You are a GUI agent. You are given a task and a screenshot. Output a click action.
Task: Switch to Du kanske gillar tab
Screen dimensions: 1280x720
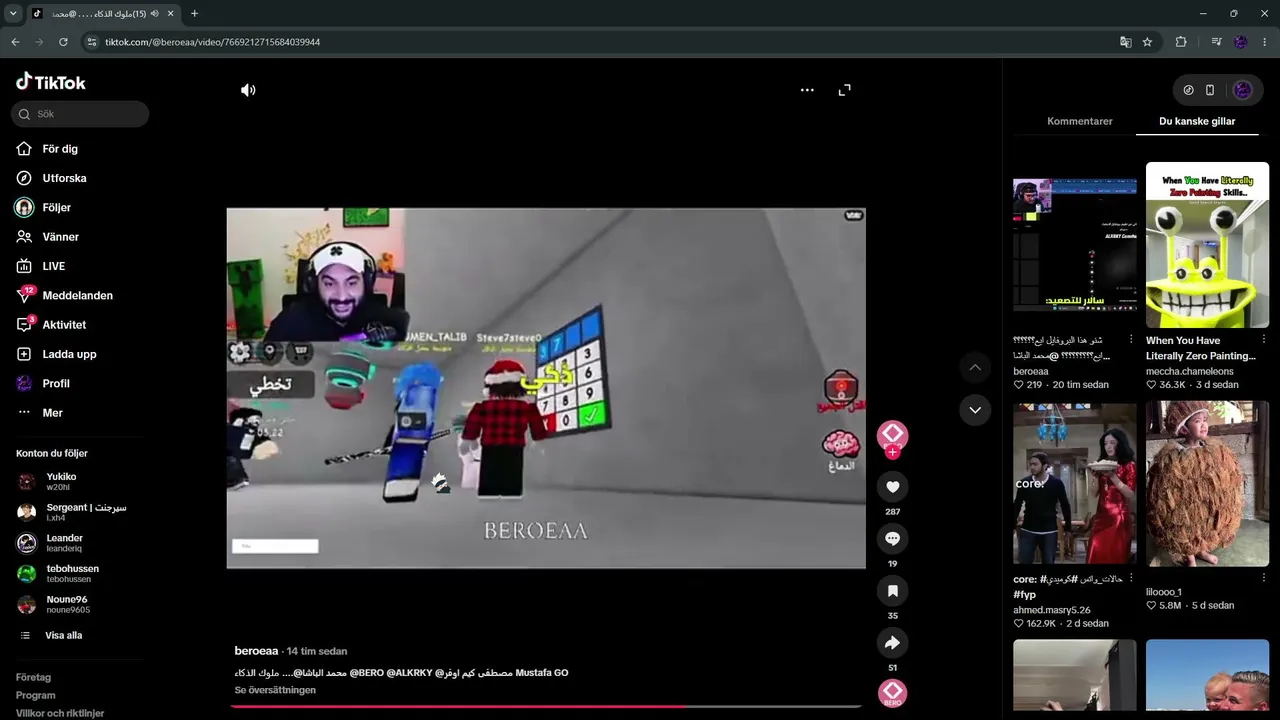1197,121
